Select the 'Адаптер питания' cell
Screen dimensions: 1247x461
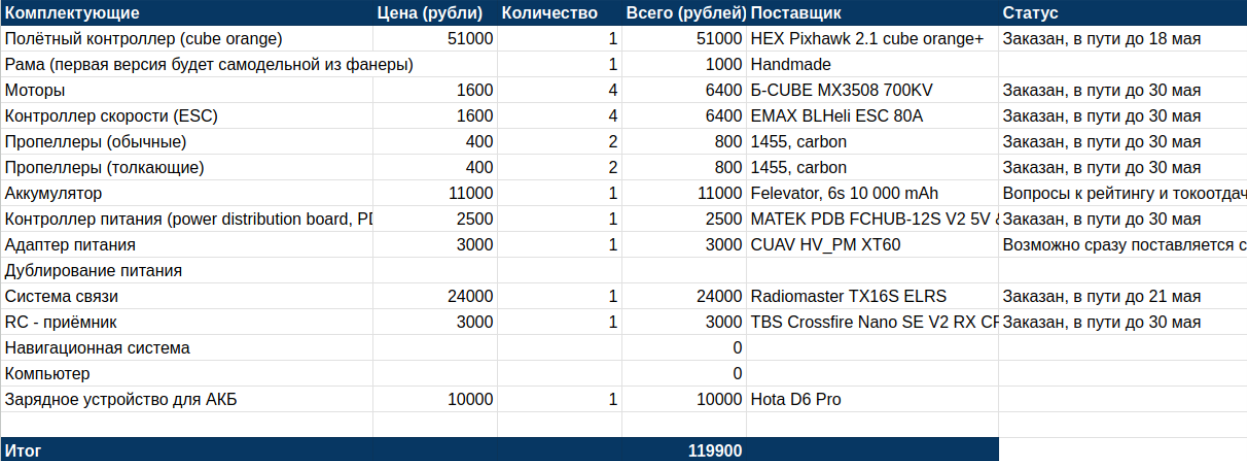186,245
